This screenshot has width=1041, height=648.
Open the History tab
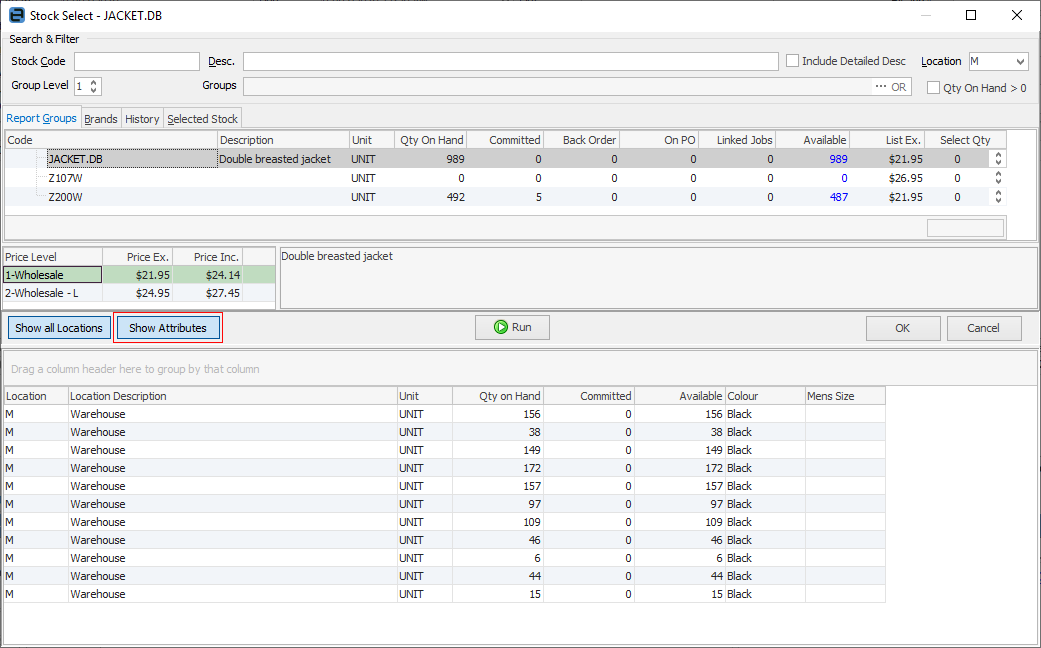tap(142, 118)
